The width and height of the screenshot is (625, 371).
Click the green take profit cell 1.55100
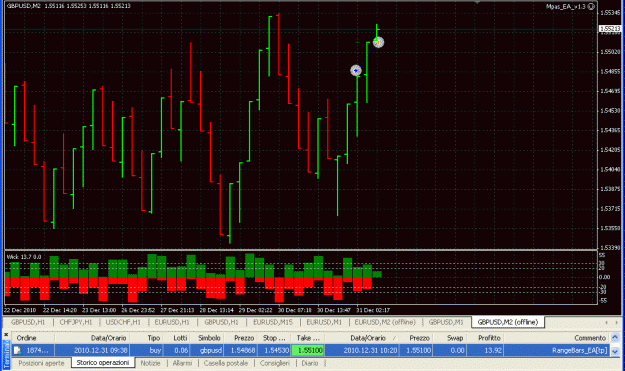coord(308,351)
